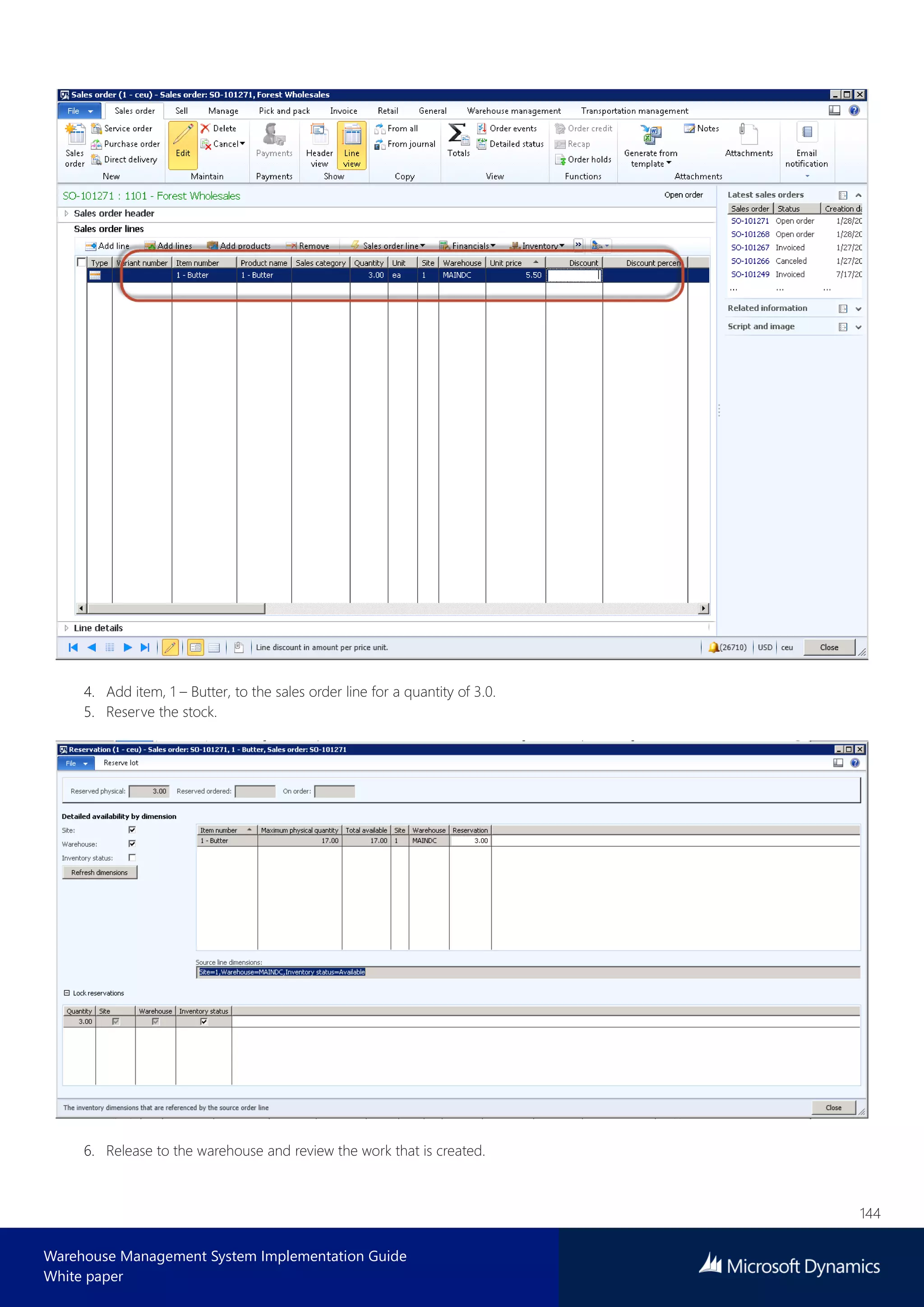Switch to the Transportation management tab
This screenshot has height=1307, width=924.
634,111
